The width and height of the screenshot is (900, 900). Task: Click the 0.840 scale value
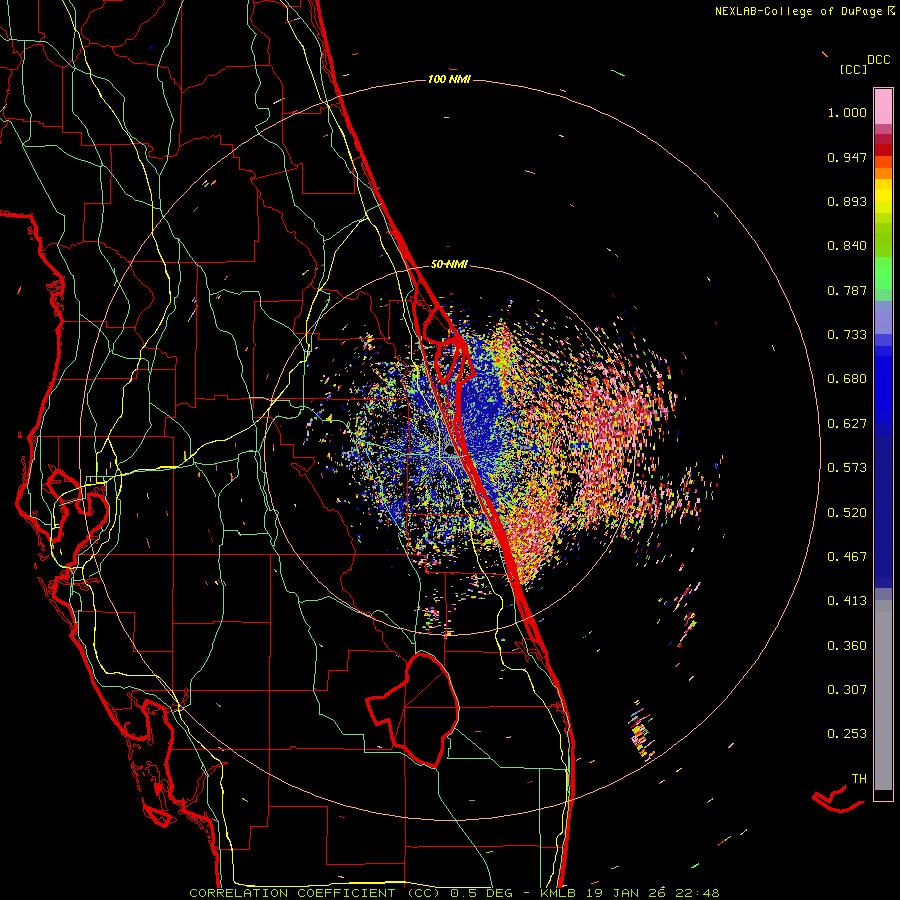click(847, 246)
